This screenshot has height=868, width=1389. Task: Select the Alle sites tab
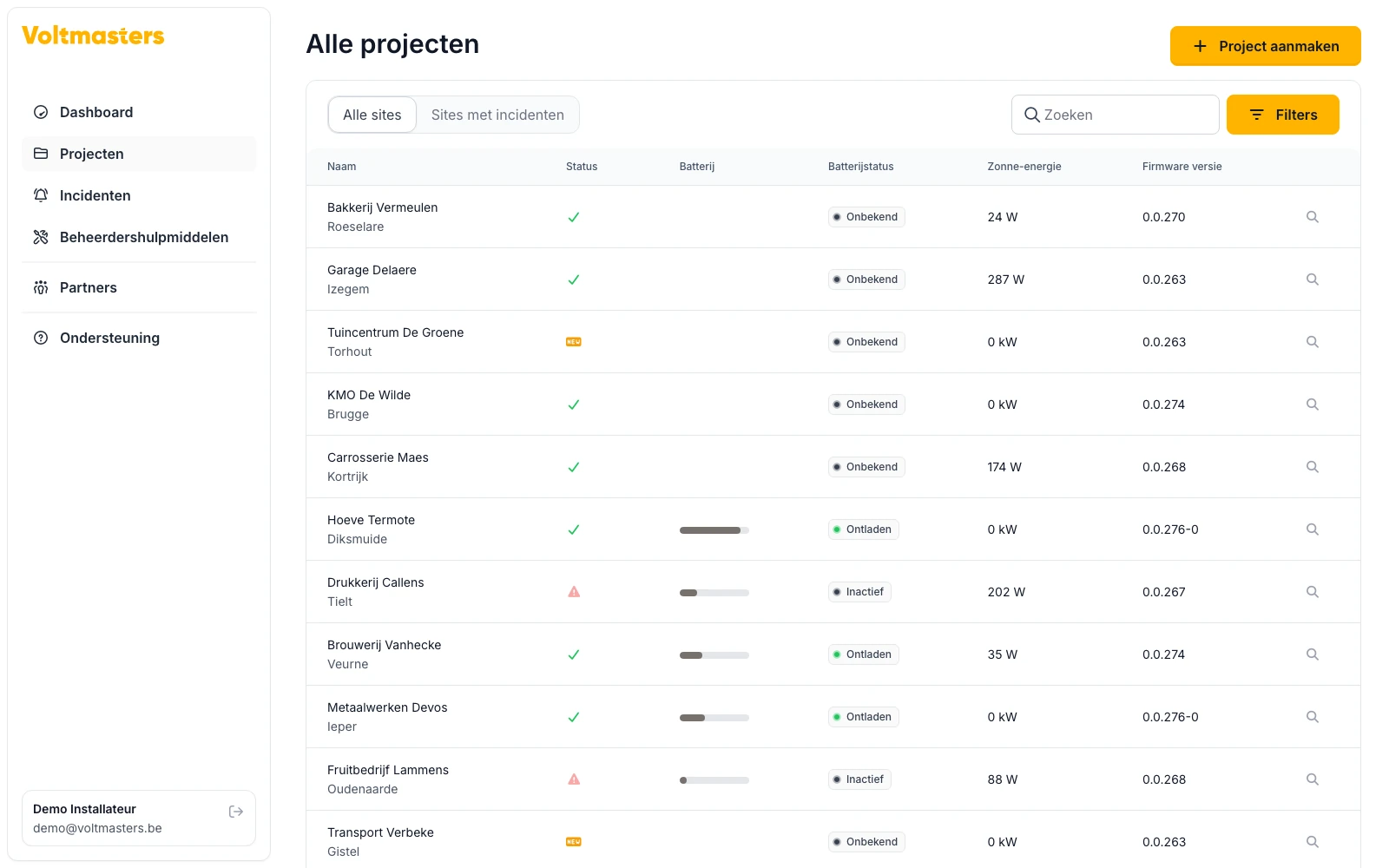pyautogui.click(x=372, y=115)
